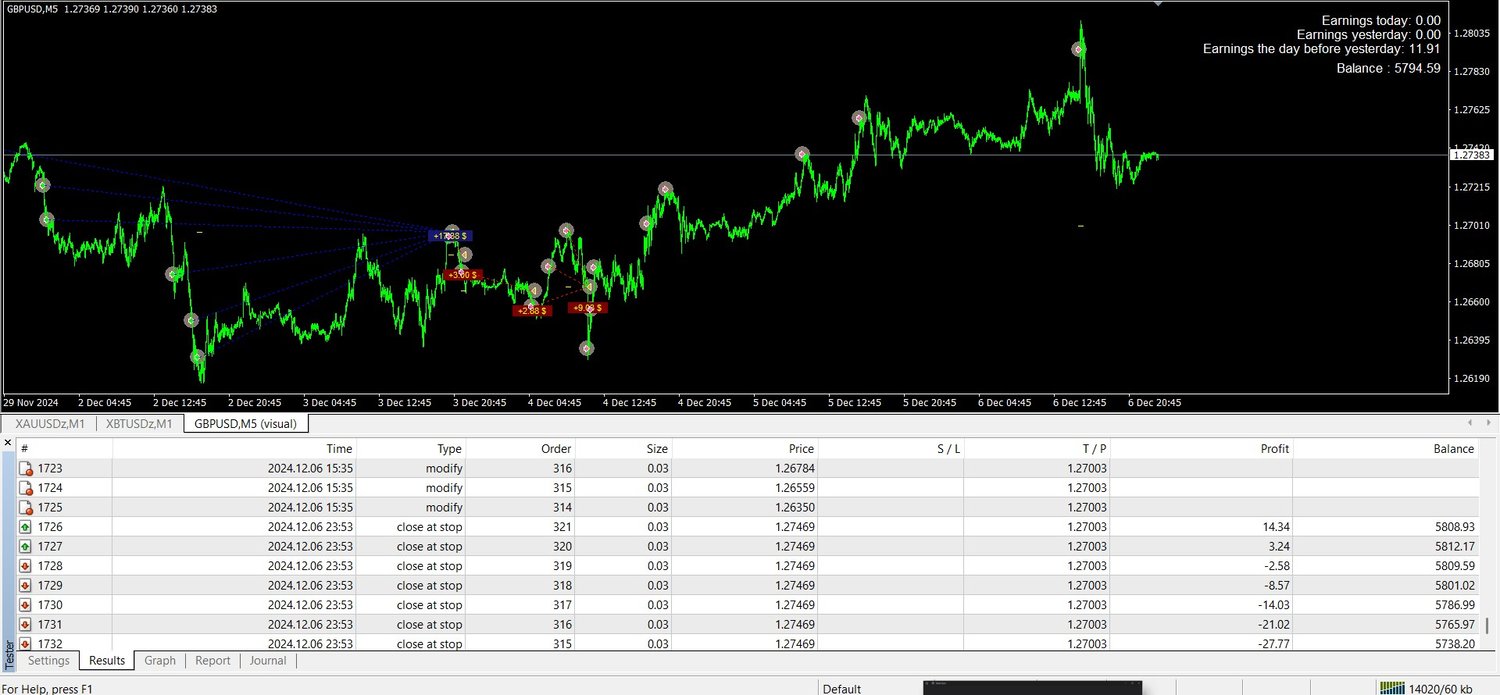Click the red down-arrow icon in row 1729
The height and width of the screenshot is (695, 1500).
coord(26,585)
